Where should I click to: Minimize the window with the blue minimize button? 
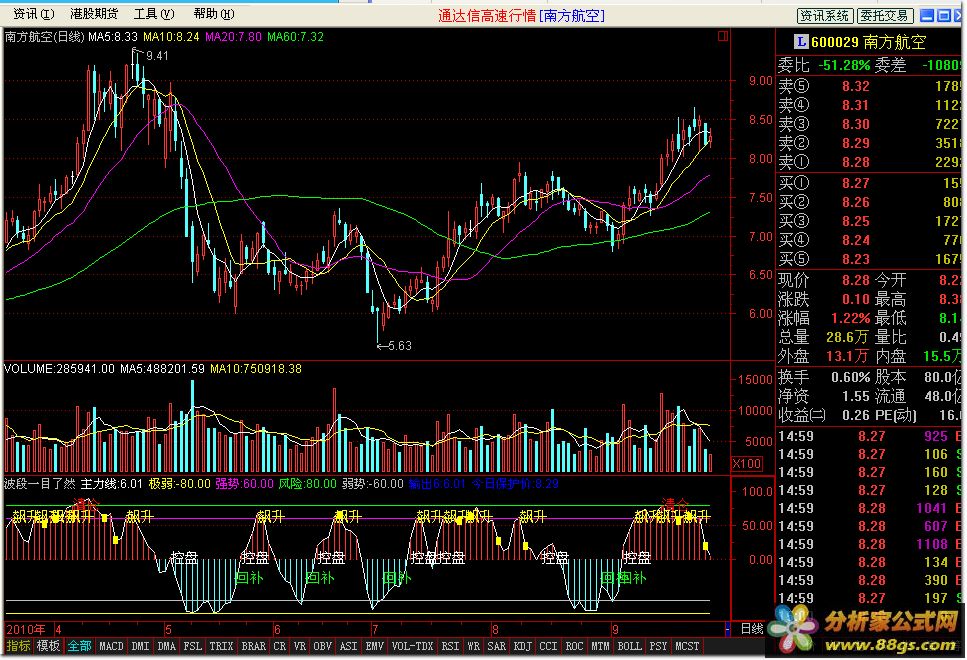927,15
